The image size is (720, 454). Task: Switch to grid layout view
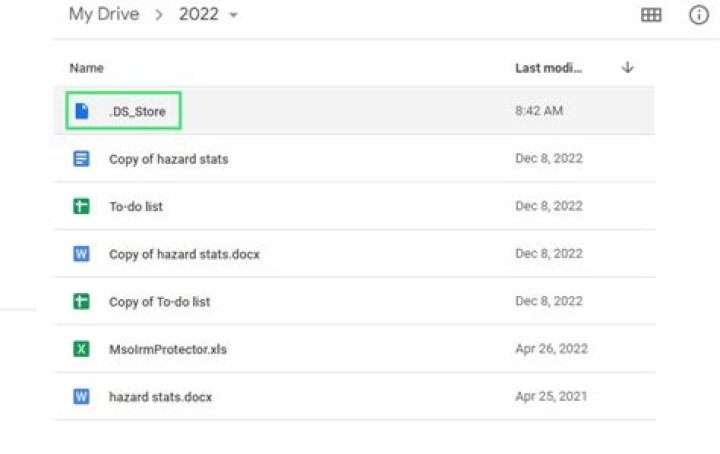(x=651, y=15)
